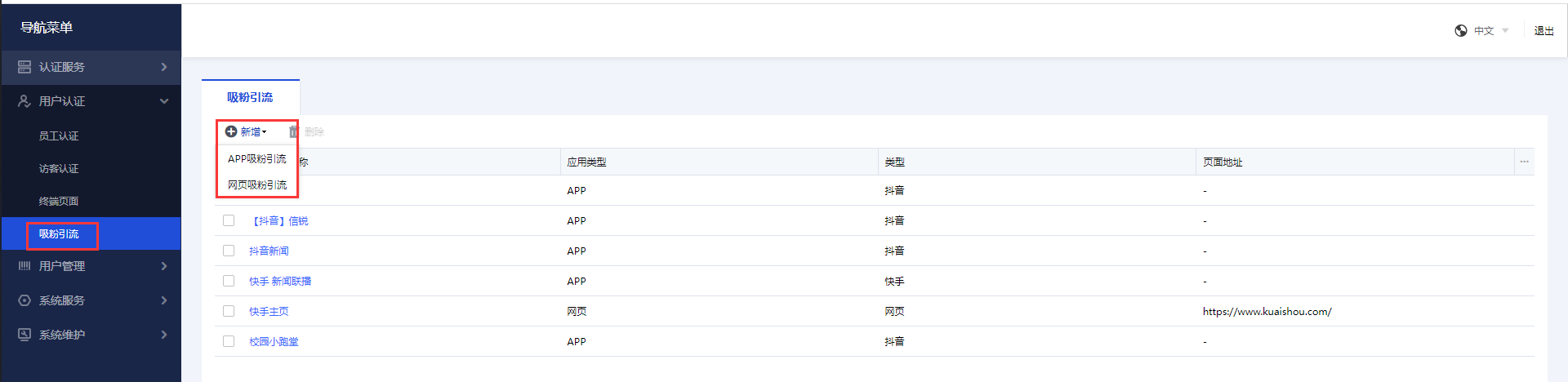
Task: Go to 访客认证 in sidebar
Action: point(59,169)
